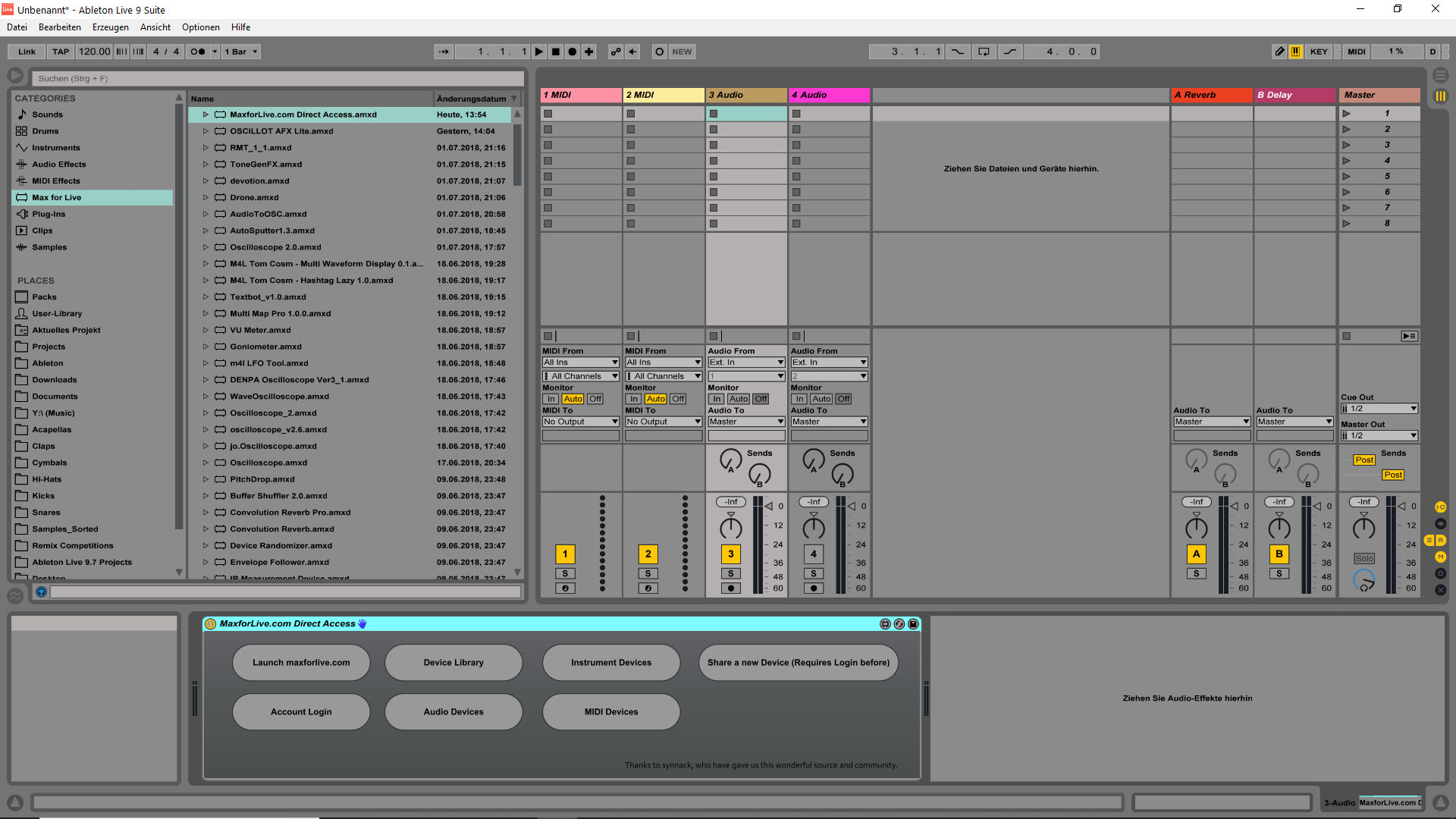Click the Play button in transport bar

(x=539, y=52)
